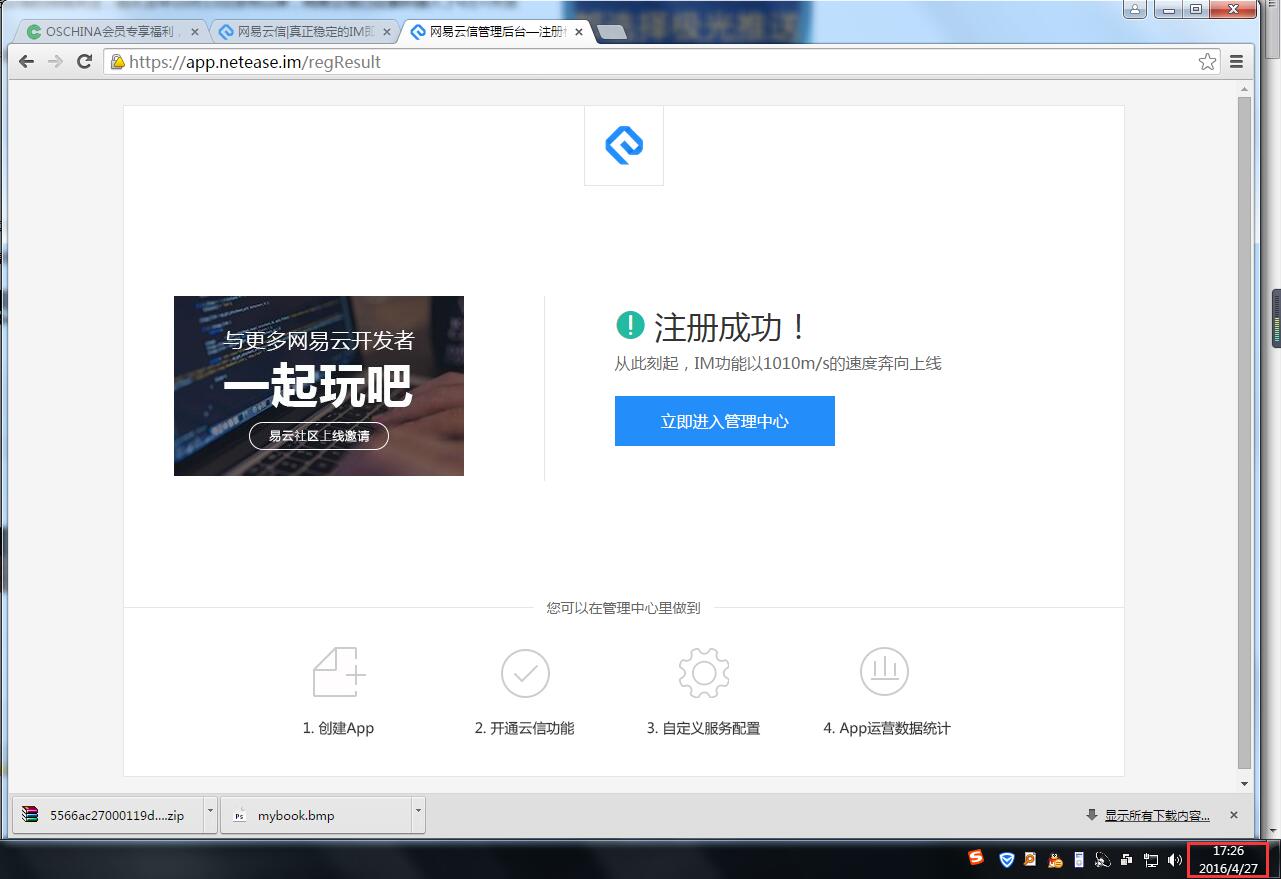Close the OSCHINA tab
Screen dimensions: 1281x879
click(194, 32)
